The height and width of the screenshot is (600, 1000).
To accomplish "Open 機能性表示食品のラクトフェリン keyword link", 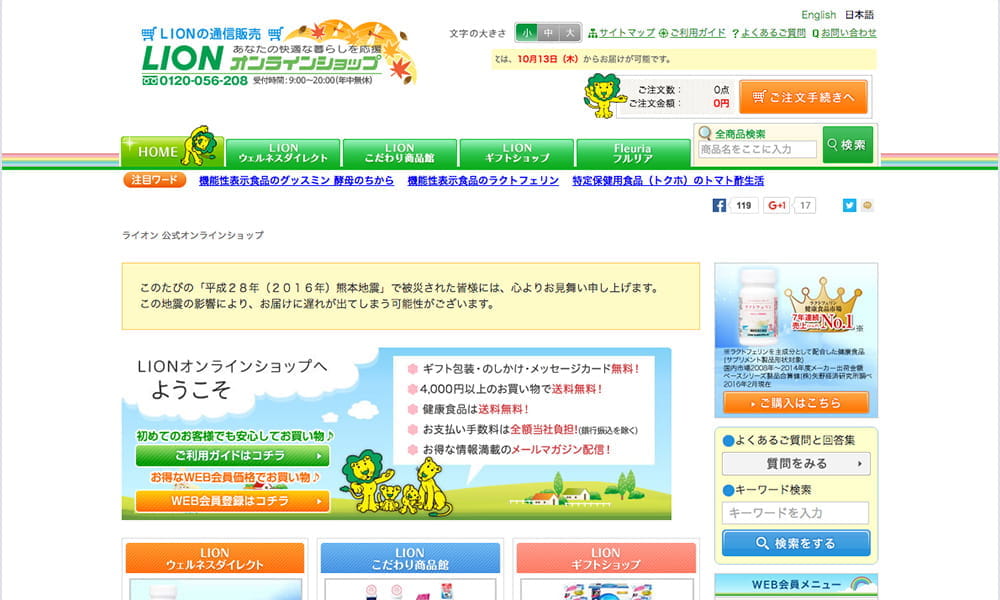I will 483,180.
